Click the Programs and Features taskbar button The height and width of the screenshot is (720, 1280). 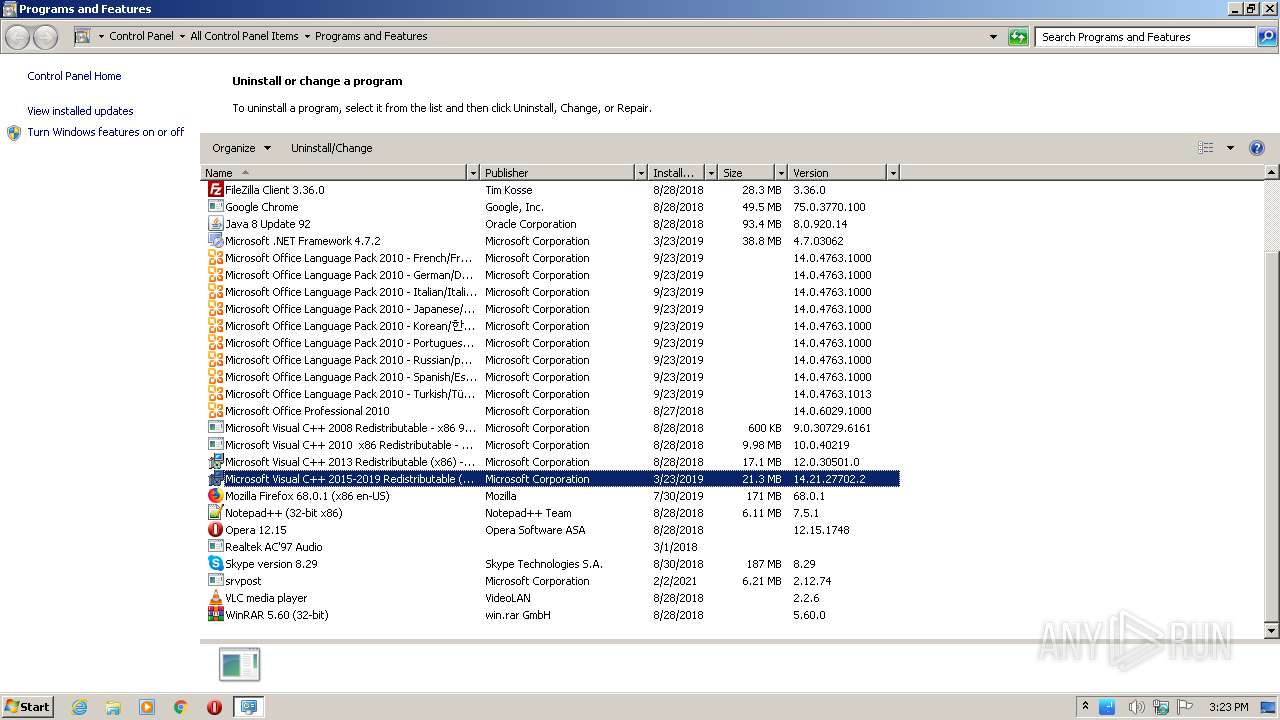248,707
